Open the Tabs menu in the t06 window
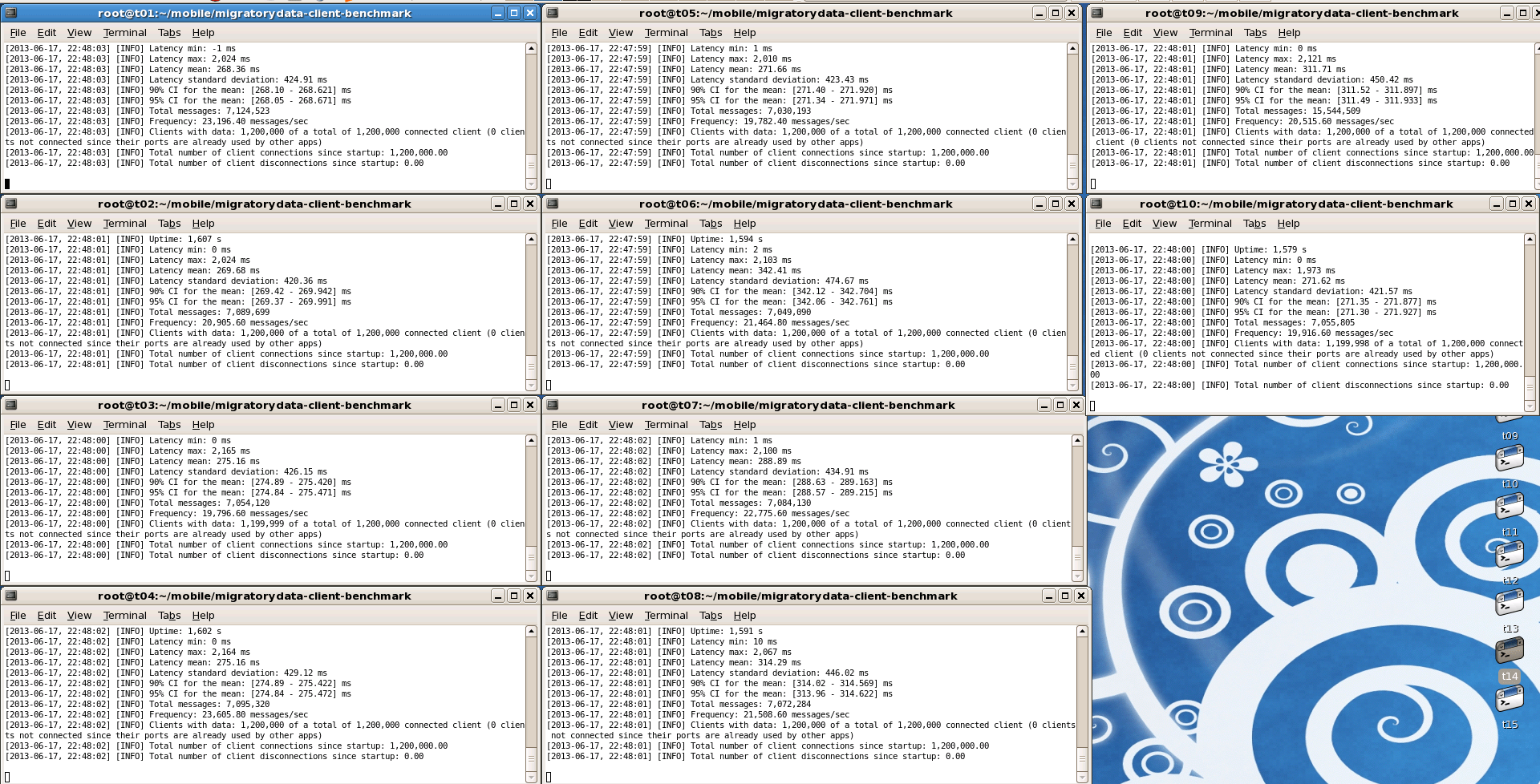This screenshot has width=1540, height=784. click(711, 223)
